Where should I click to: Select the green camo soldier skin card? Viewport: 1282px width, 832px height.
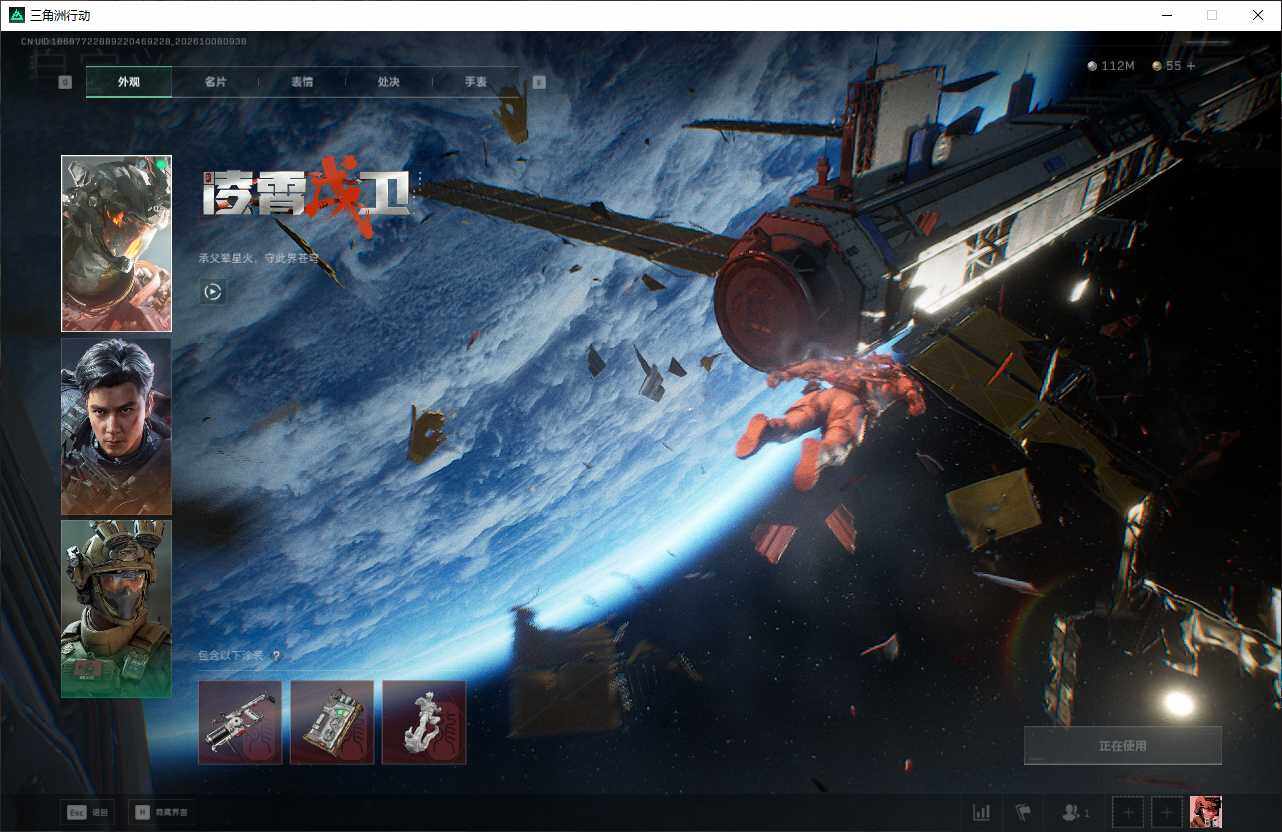pos(116,609)
